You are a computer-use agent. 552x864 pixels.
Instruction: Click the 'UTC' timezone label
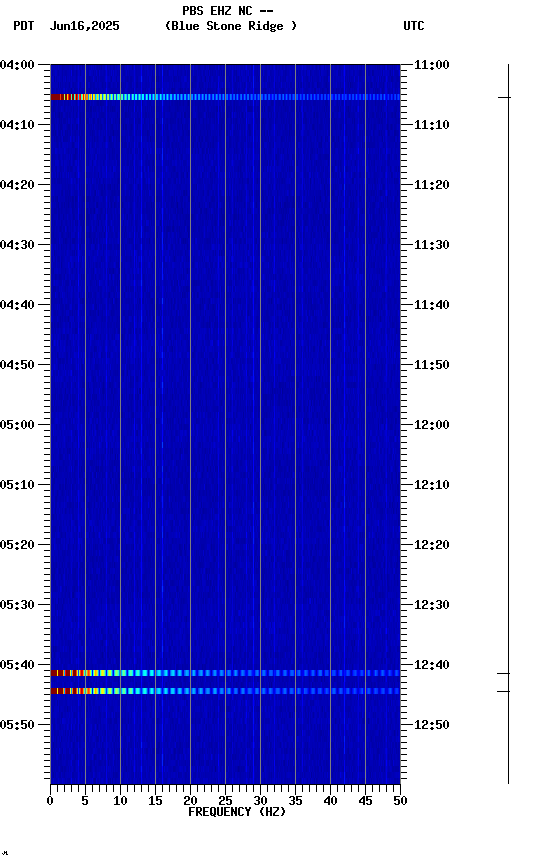click(x=414, y=26)
